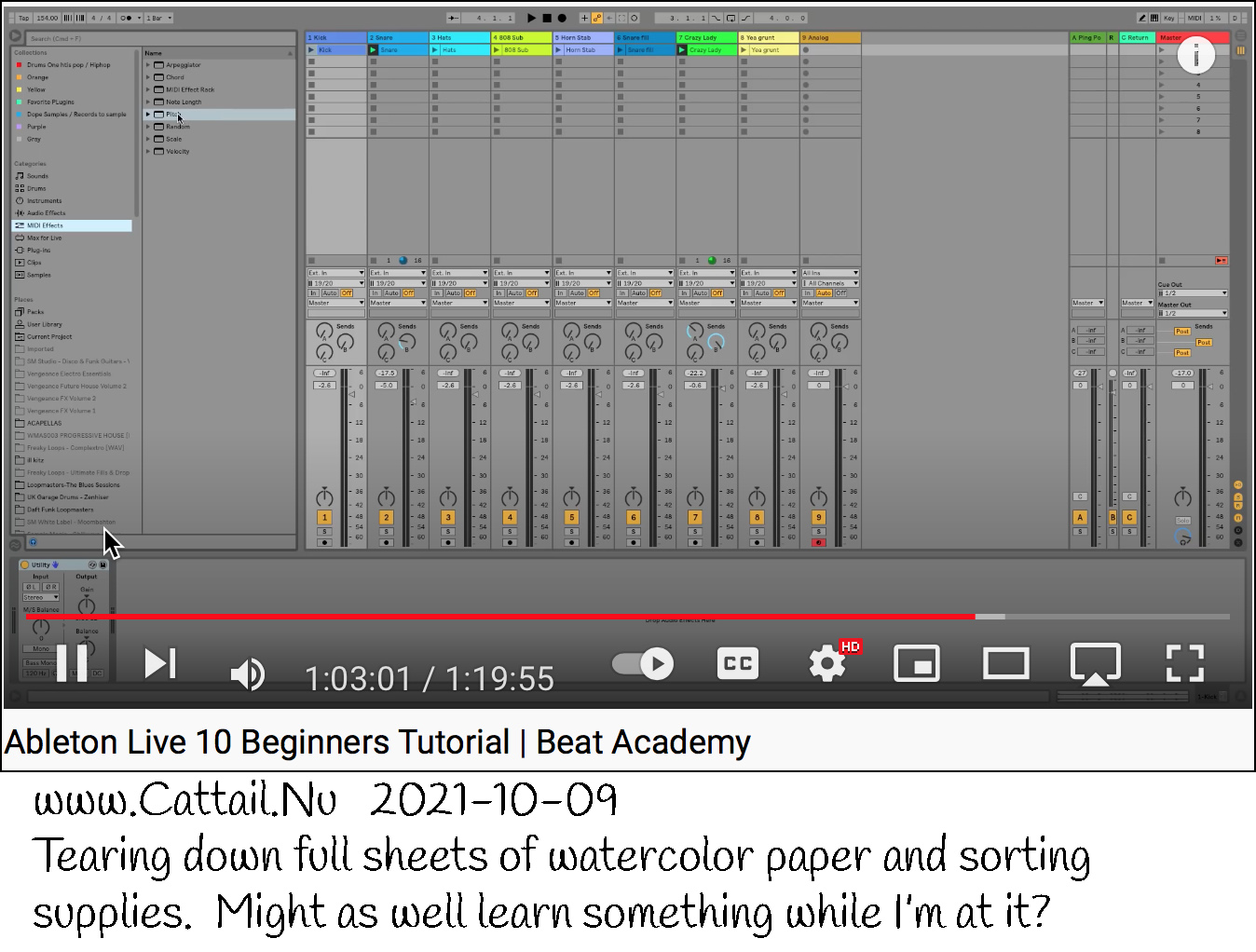Turn on closed captions
Viewport: 1256px width, 952px height.
(738, 663)
